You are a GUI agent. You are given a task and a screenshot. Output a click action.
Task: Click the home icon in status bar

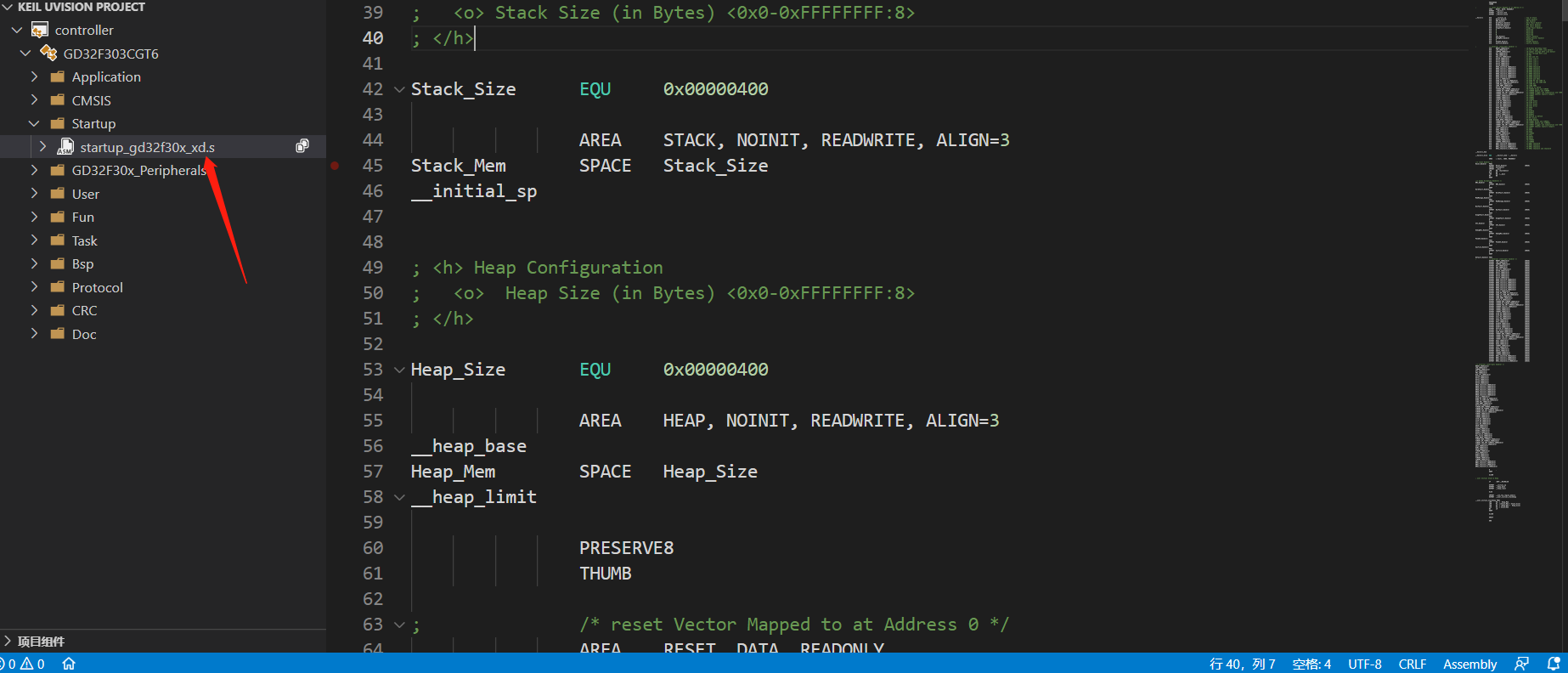click(69, 664)
